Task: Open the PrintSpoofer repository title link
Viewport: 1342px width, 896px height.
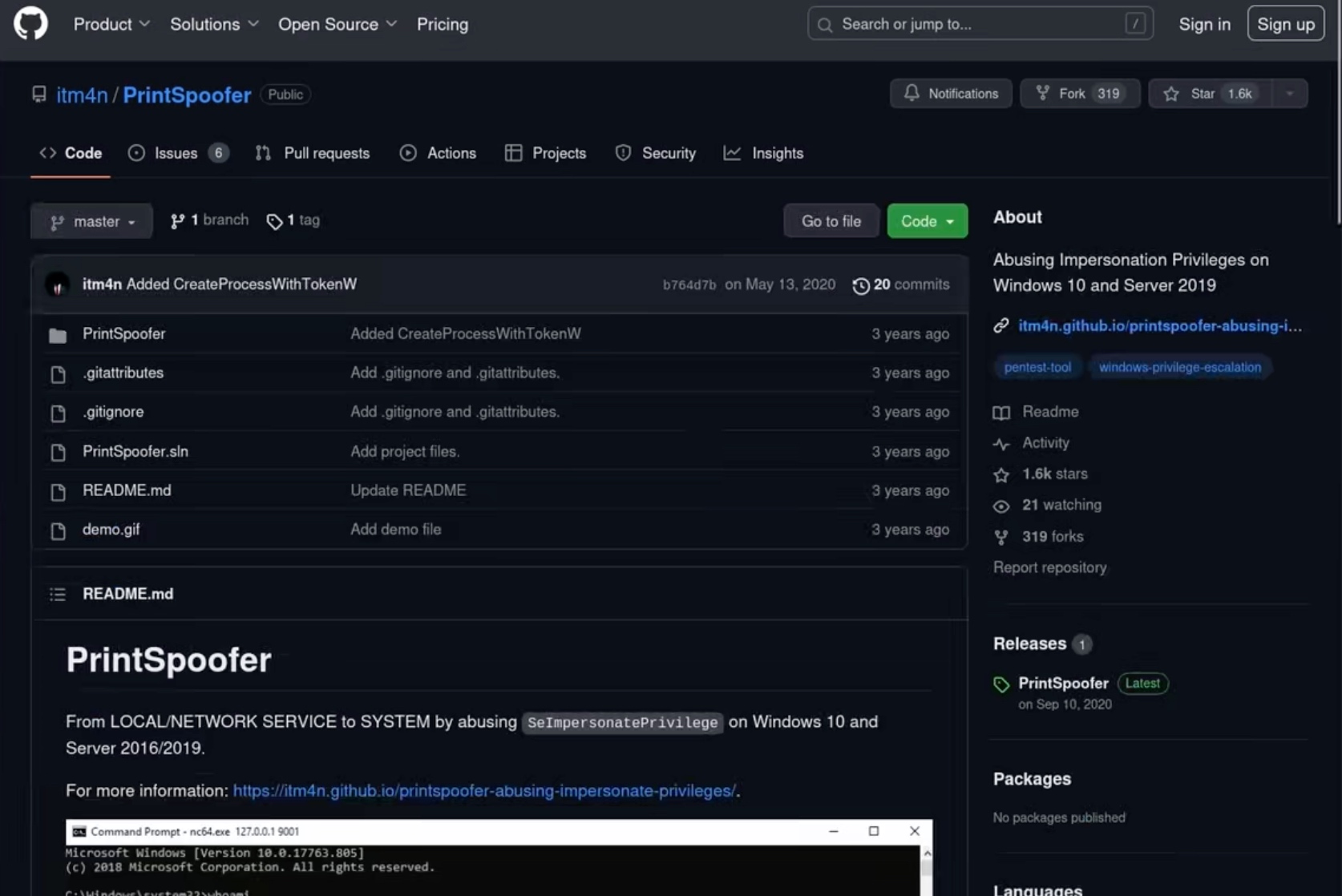Action: [187, 95]
